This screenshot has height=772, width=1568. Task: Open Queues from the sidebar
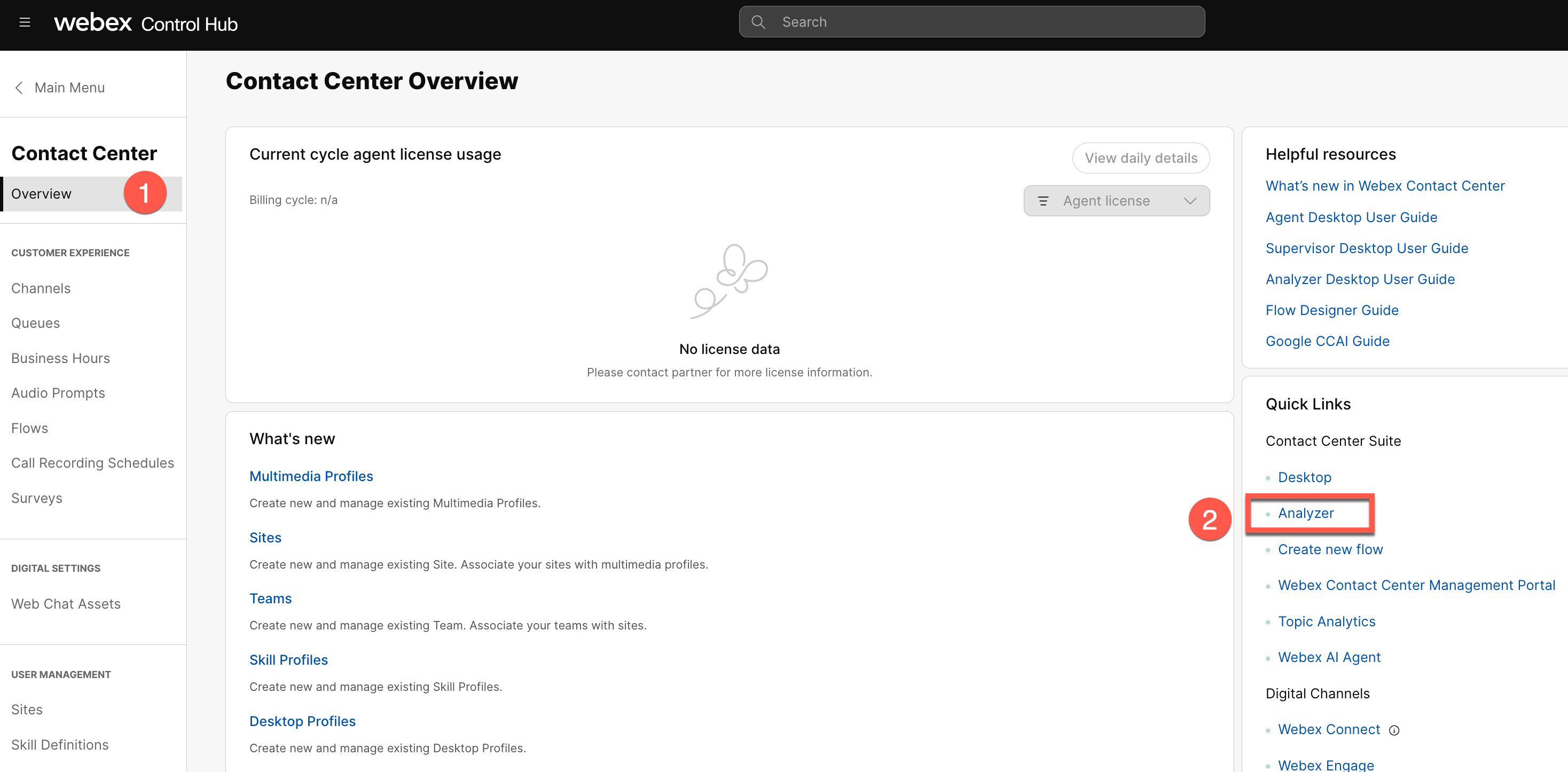(x=35, y=322)
